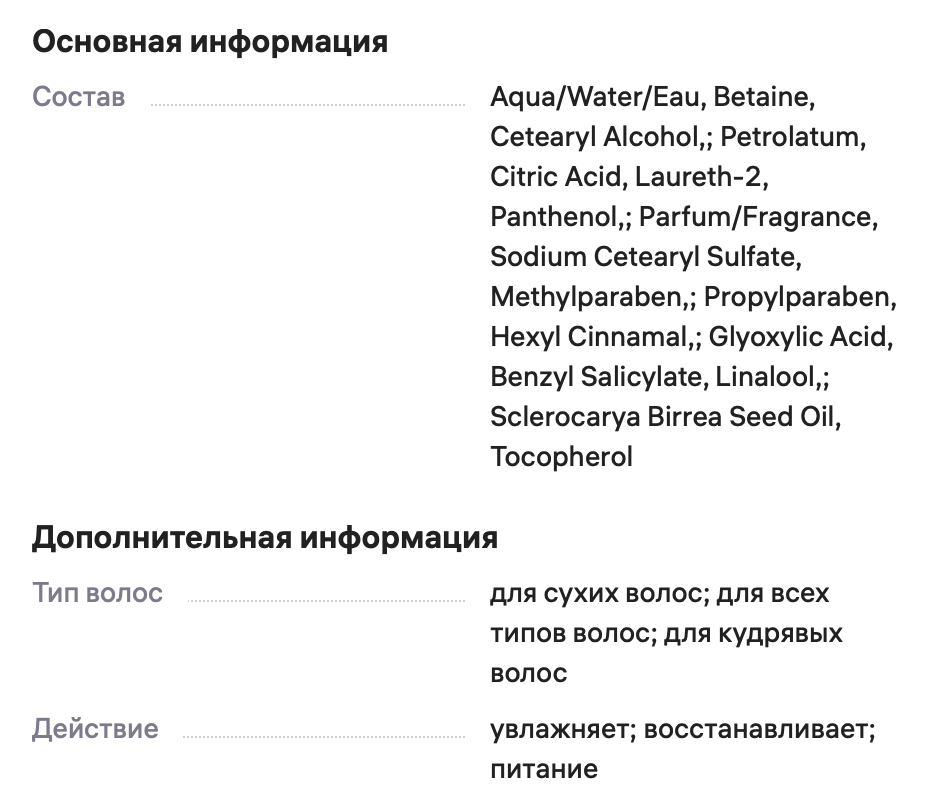The image size is (928, 790).
Task: Click "Sclerocarya Birrea Seed Oil" ingredient
Action: (x=665, y=417)
